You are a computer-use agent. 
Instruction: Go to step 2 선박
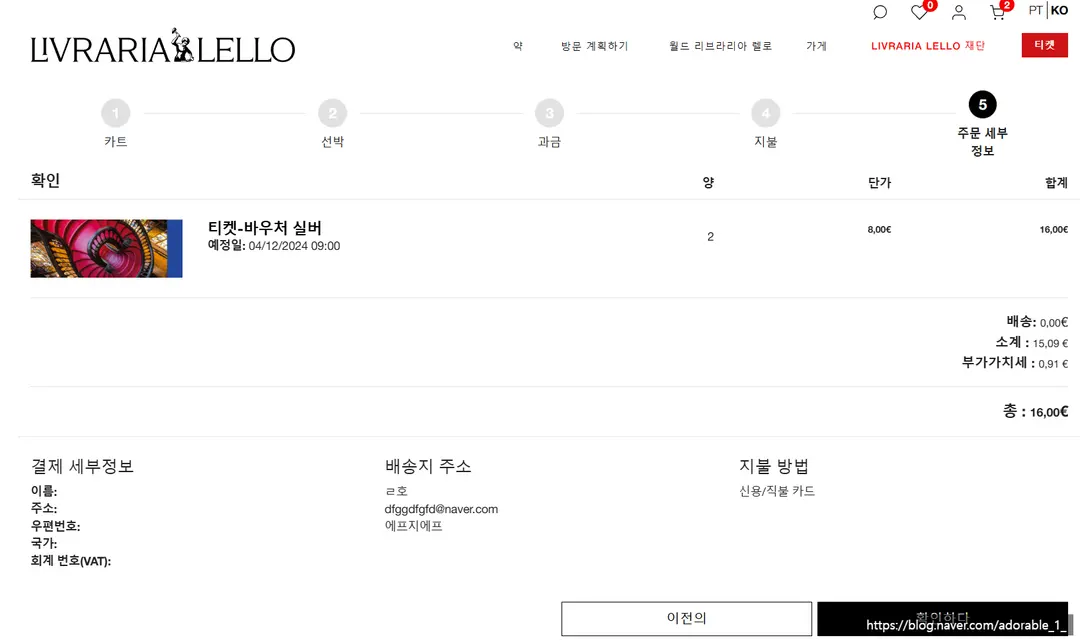(x=333, y=113)
